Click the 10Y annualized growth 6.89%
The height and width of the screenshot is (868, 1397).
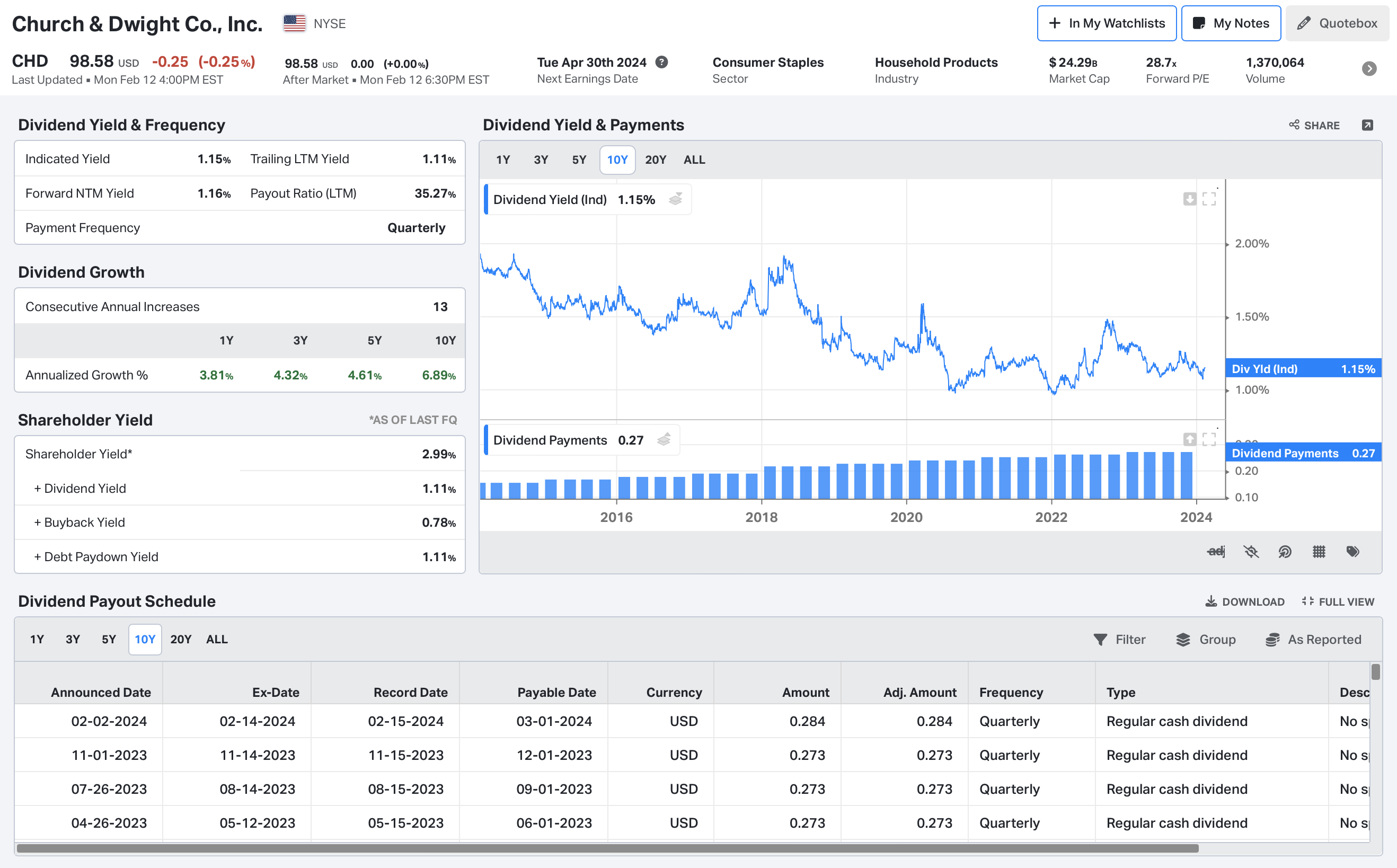pyautogui.click(x=439, y=375)
